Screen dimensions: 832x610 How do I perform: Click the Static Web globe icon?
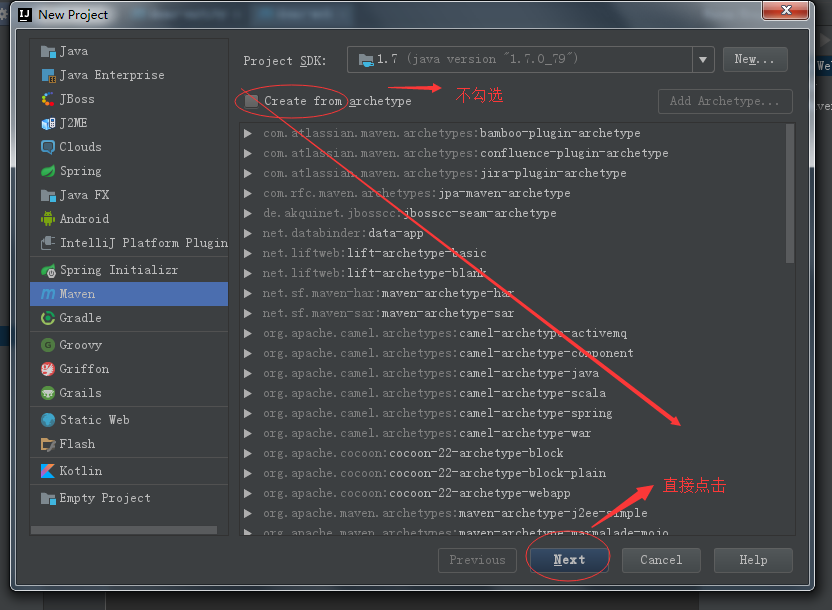[x=48, y=420]
